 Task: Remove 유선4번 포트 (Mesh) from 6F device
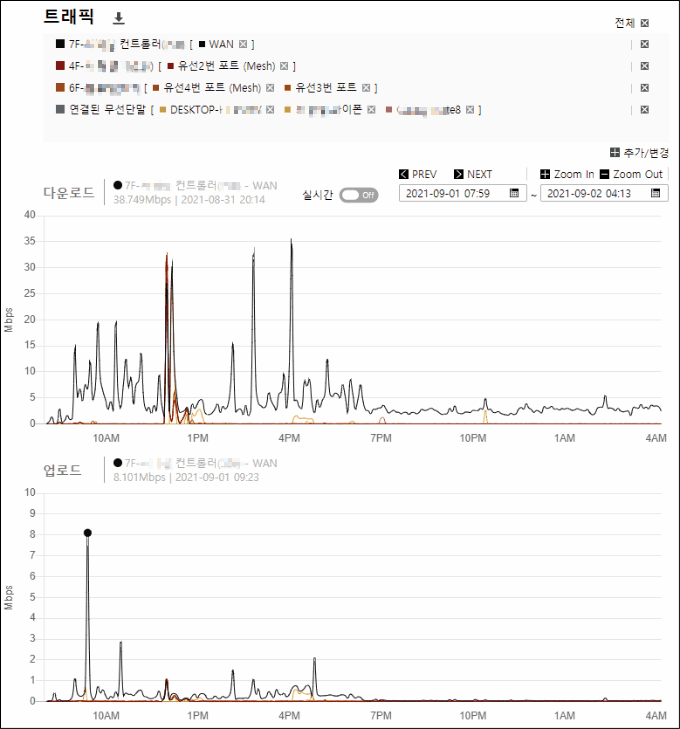pos(270,88)
